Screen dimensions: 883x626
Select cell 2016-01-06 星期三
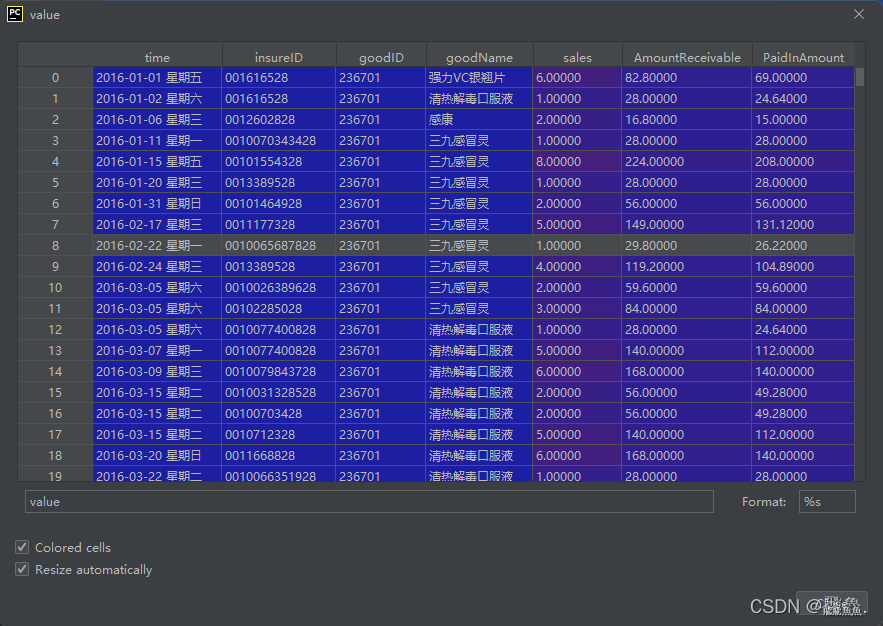(x=157, y=119)
